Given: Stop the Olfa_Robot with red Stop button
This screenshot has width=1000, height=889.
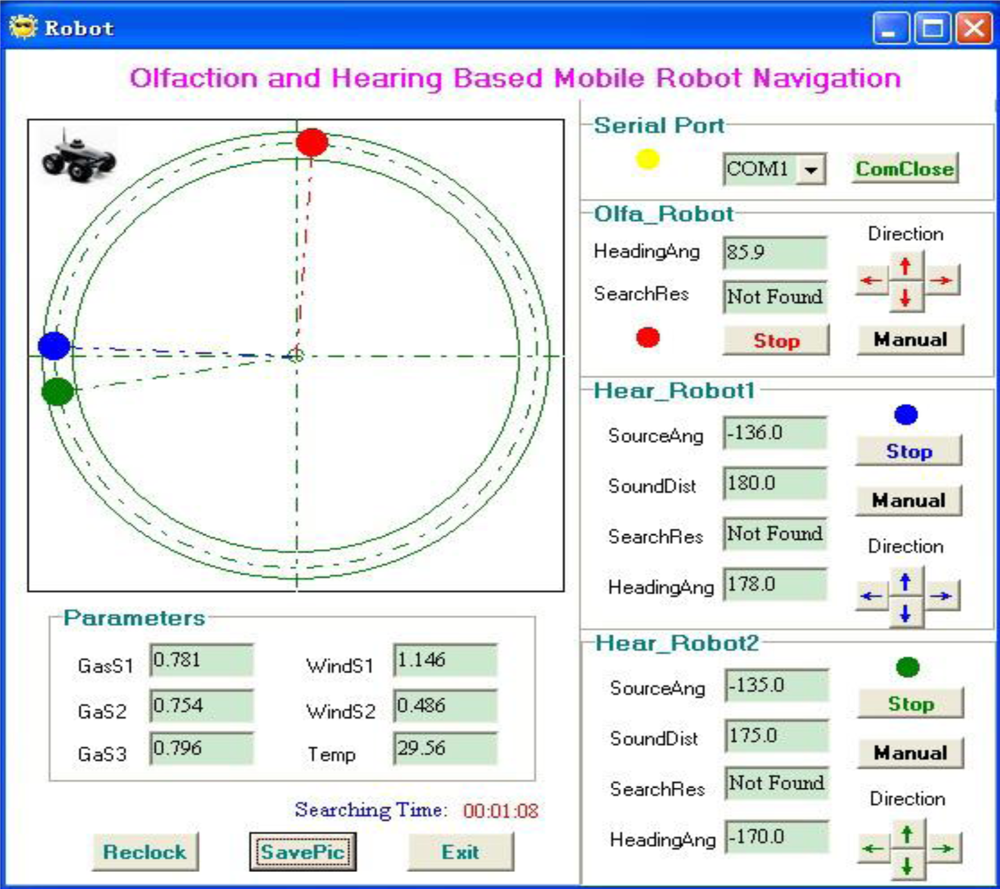Looking at the screenshot, I should tap(776, 340).
